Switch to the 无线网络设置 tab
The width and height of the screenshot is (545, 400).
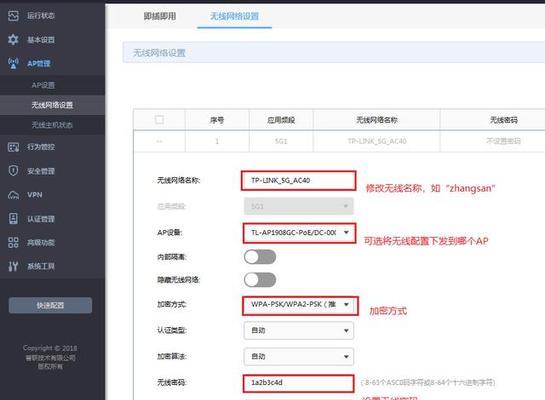tap(234, 16)
